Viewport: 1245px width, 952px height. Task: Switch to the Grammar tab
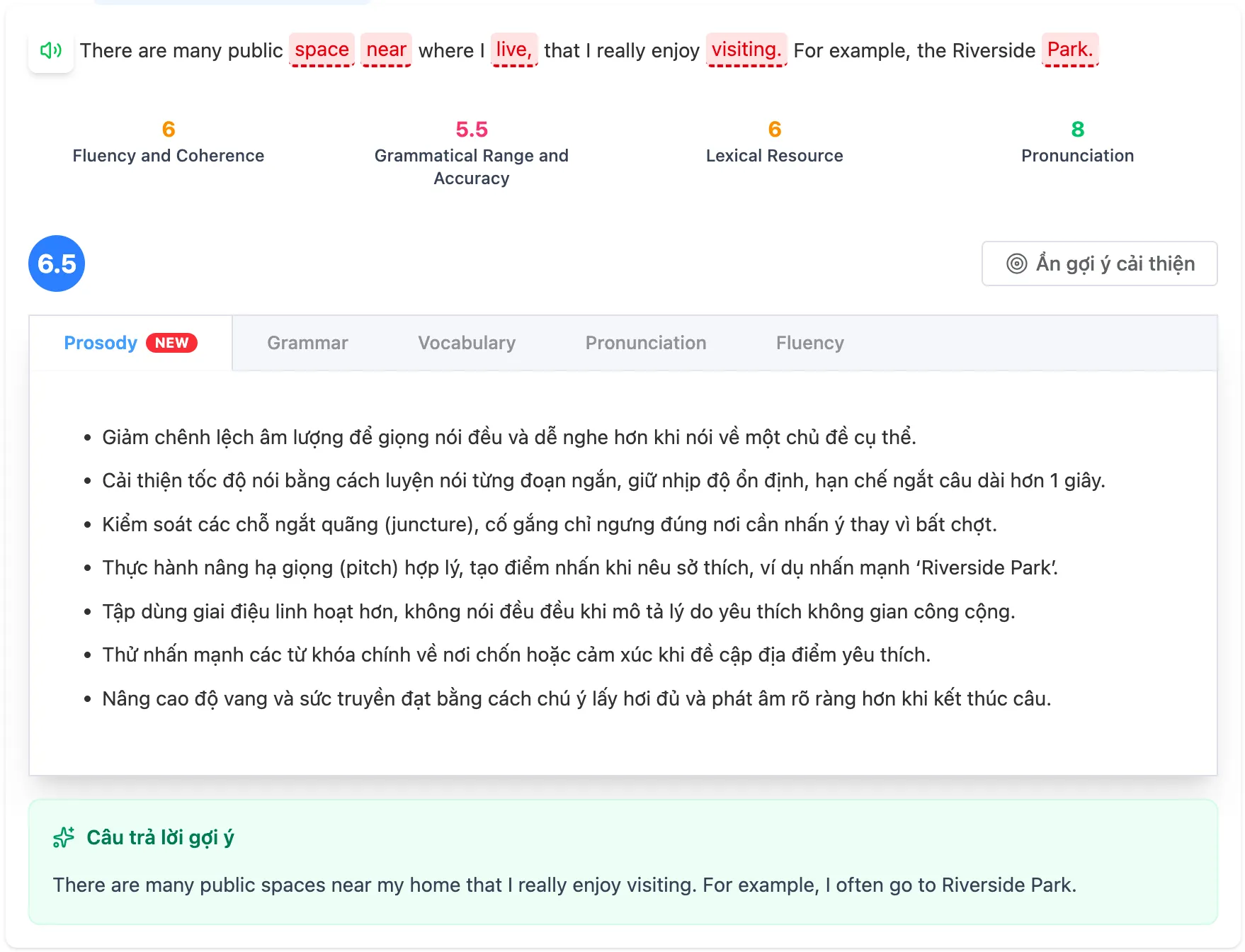307,343
